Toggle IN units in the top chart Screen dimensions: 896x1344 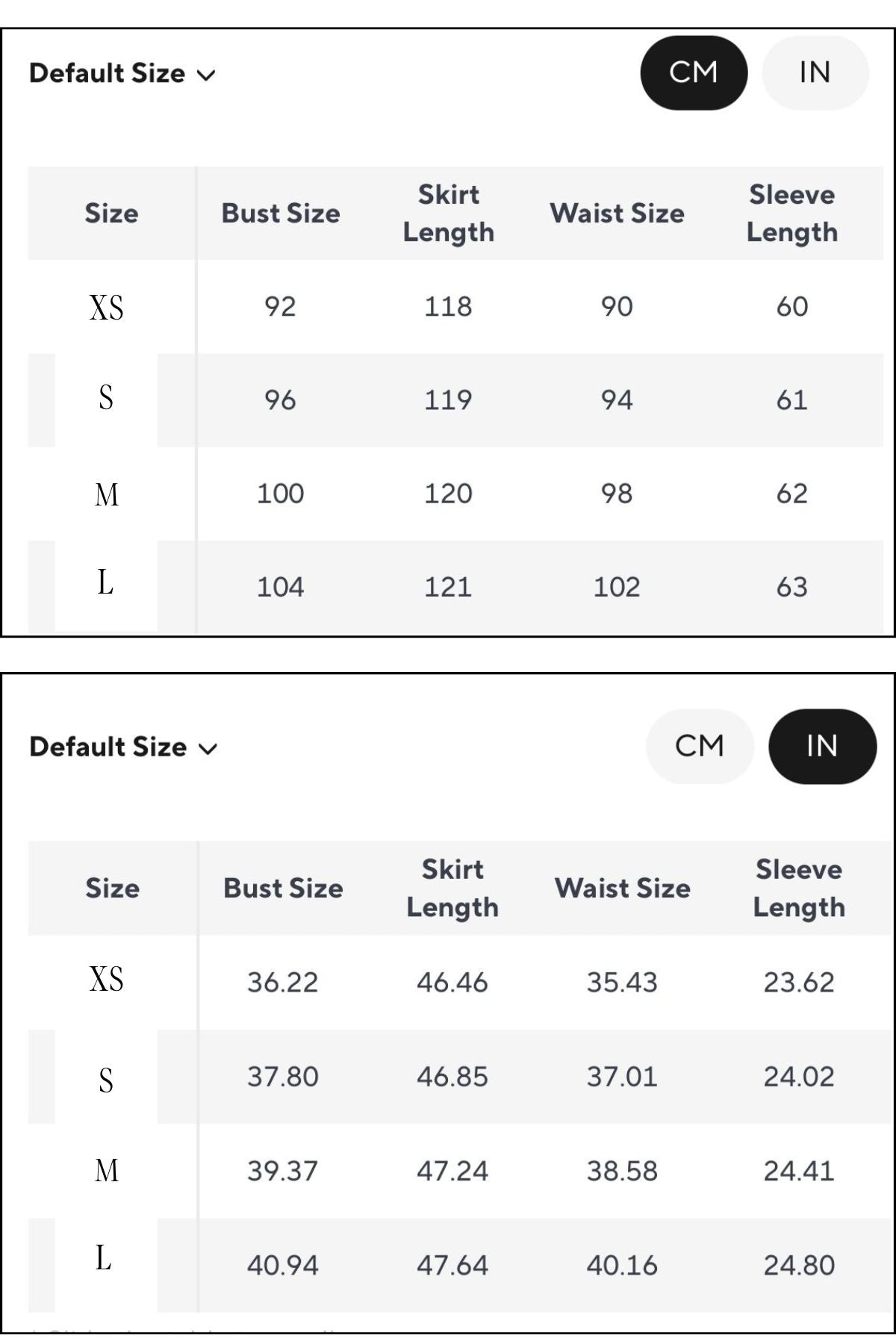(x=815, y=72)
